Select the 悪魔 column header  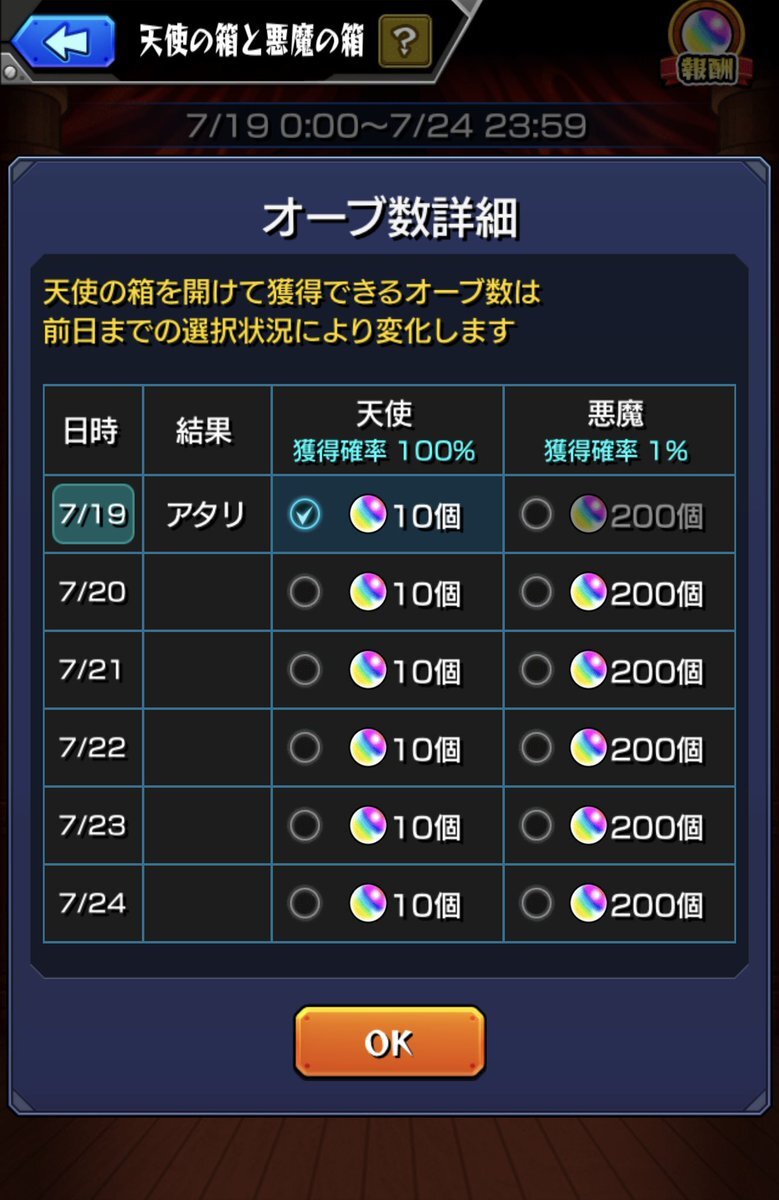click(x=619, y=430)
